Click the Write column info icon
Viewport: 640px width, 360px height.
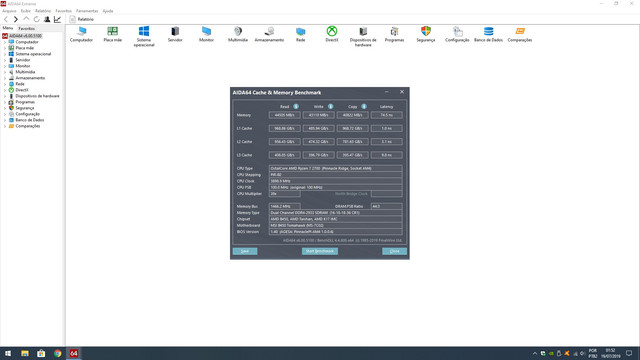tap(330, 107)
